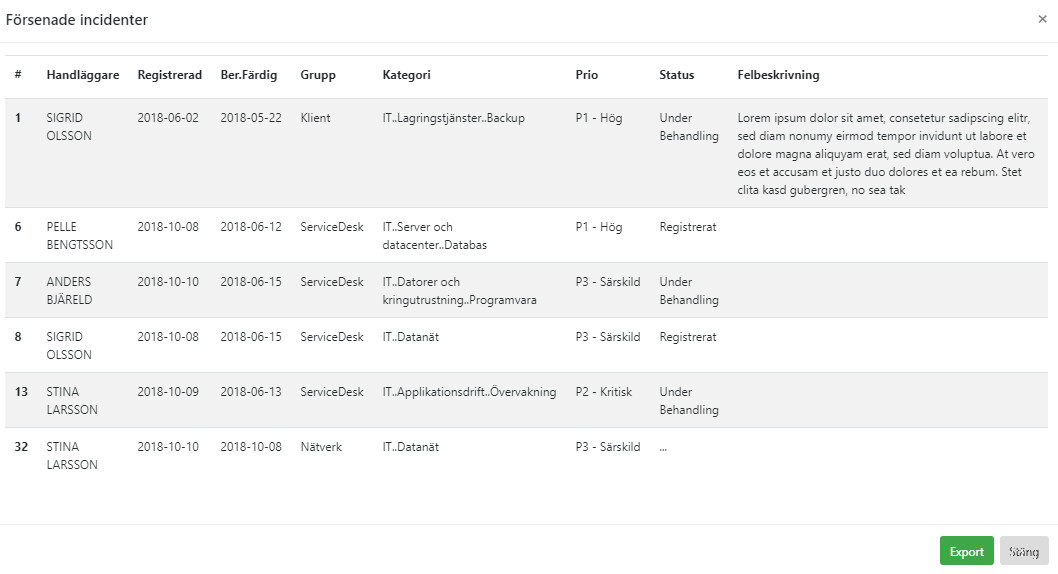1058x574 pixels.
Task: Select incident 6 assigned to Pelle Bengtsson
Action: pyautogui.click(x=526, y=235)
